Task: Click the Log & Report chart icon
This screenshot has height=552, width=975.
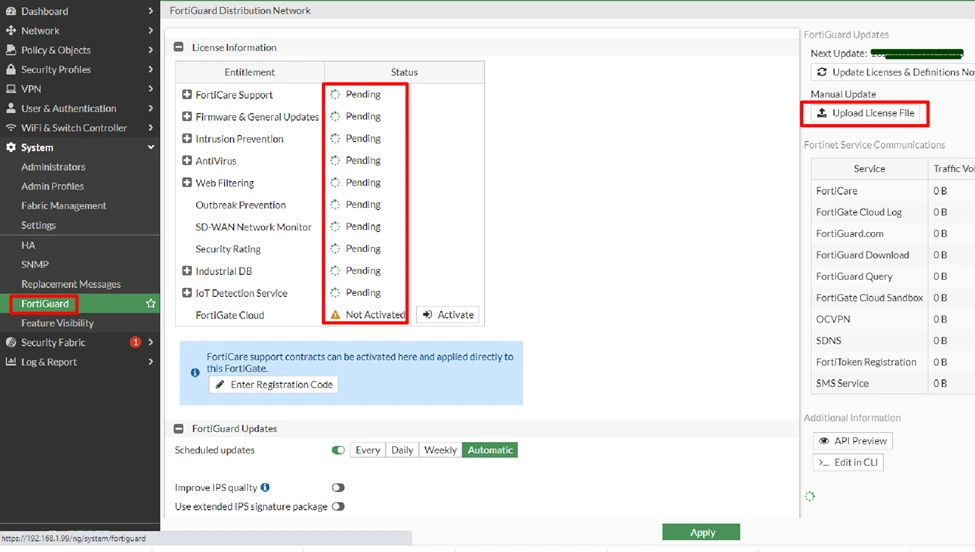Action: pyautogui.click(x=11, y=362)
